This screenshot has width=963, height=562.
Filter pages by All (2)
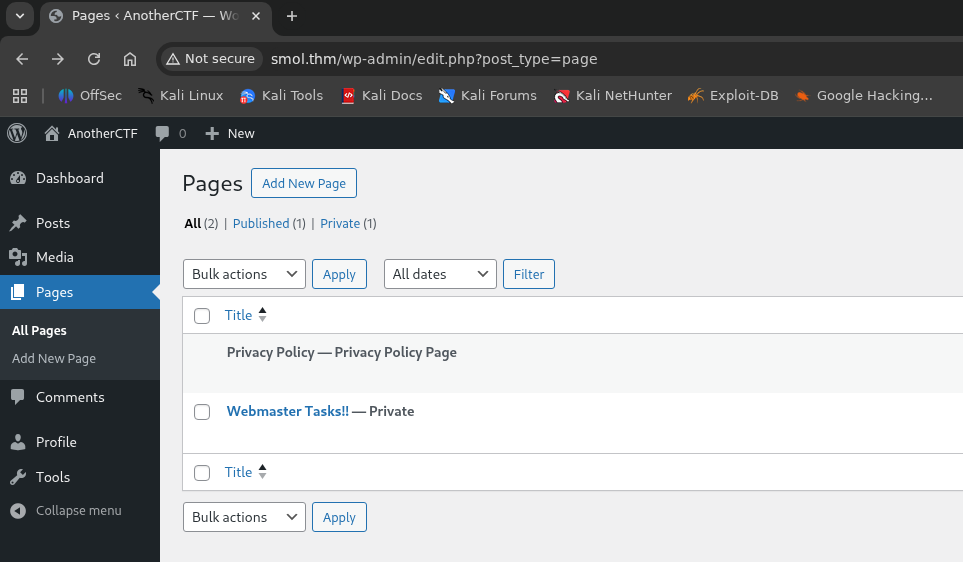(201, 224)
